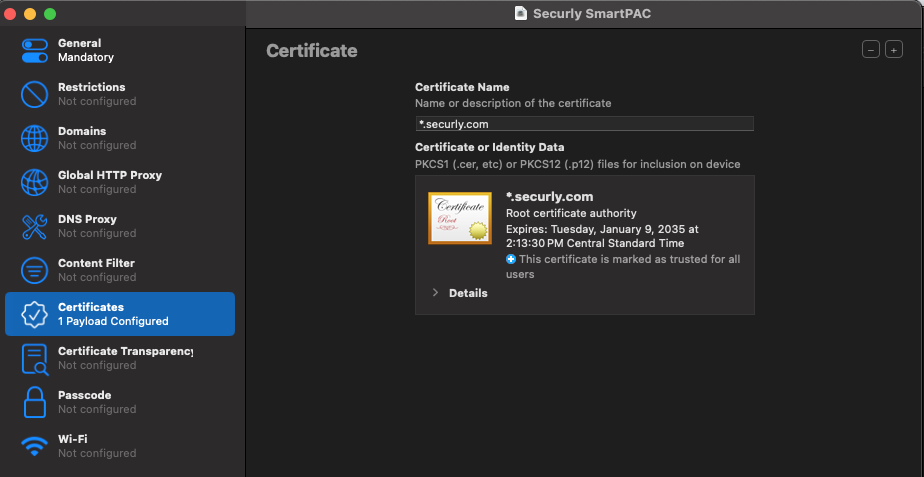Viewport: 924px width, 477px height.
Task: Click the Certificate Name input field
Action: coord(585,124)
